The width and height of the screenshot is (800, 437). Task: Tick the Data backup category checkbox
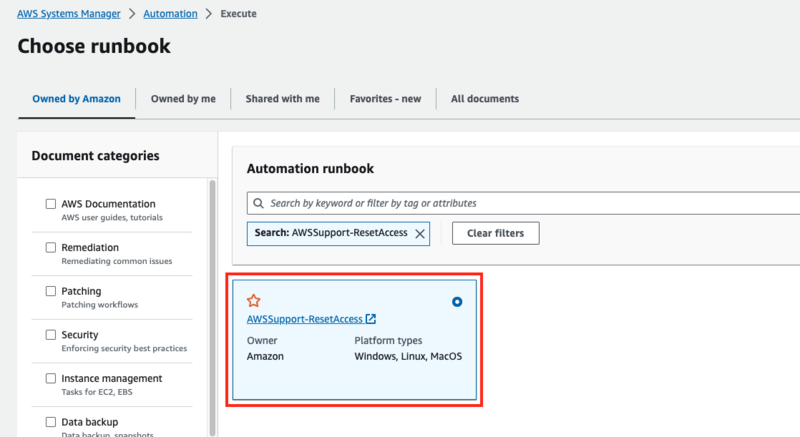tap(51, 422)
